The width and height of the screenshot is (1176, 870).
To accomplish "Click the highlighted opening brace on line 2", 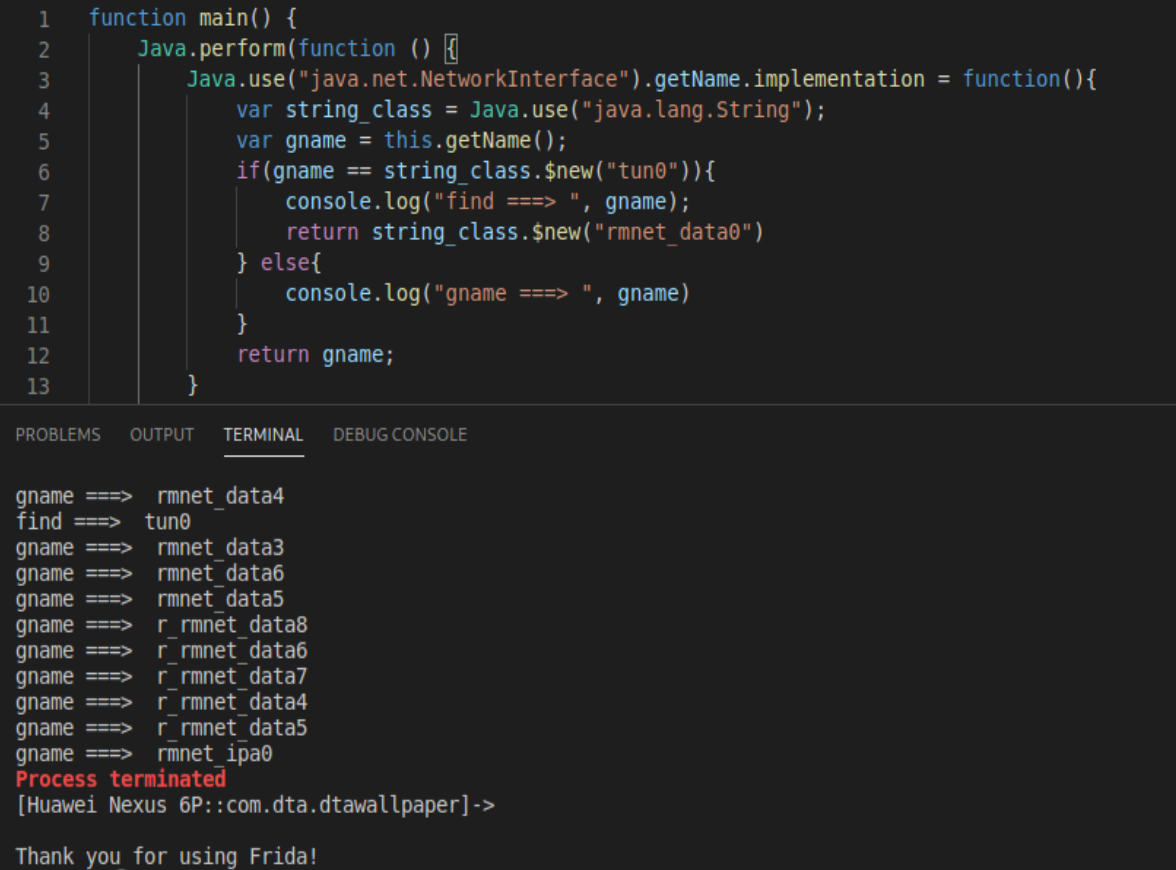I will tap(450, 49).
